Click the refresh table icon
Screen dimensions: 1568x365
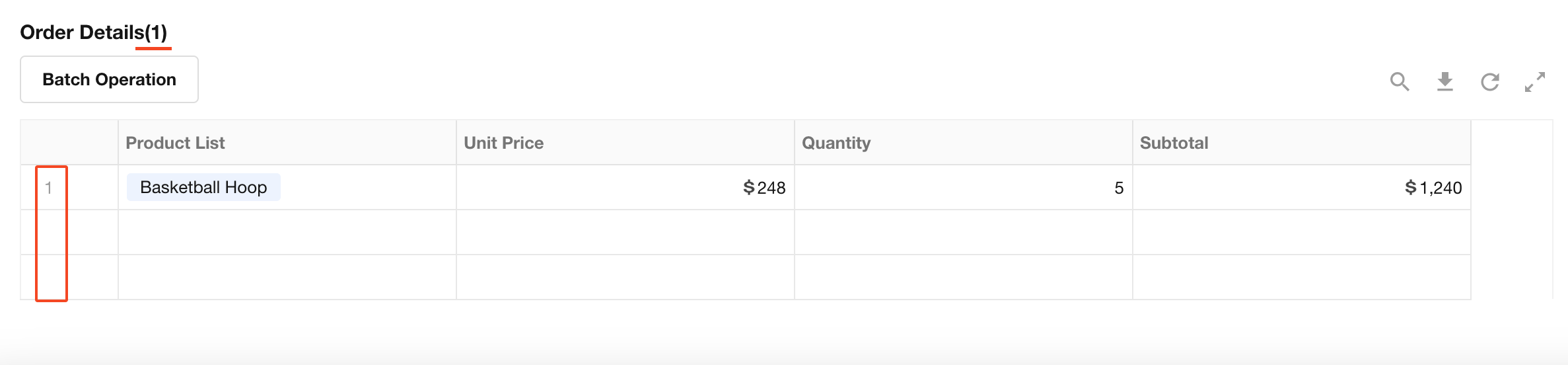click(x=1489, y=81)
